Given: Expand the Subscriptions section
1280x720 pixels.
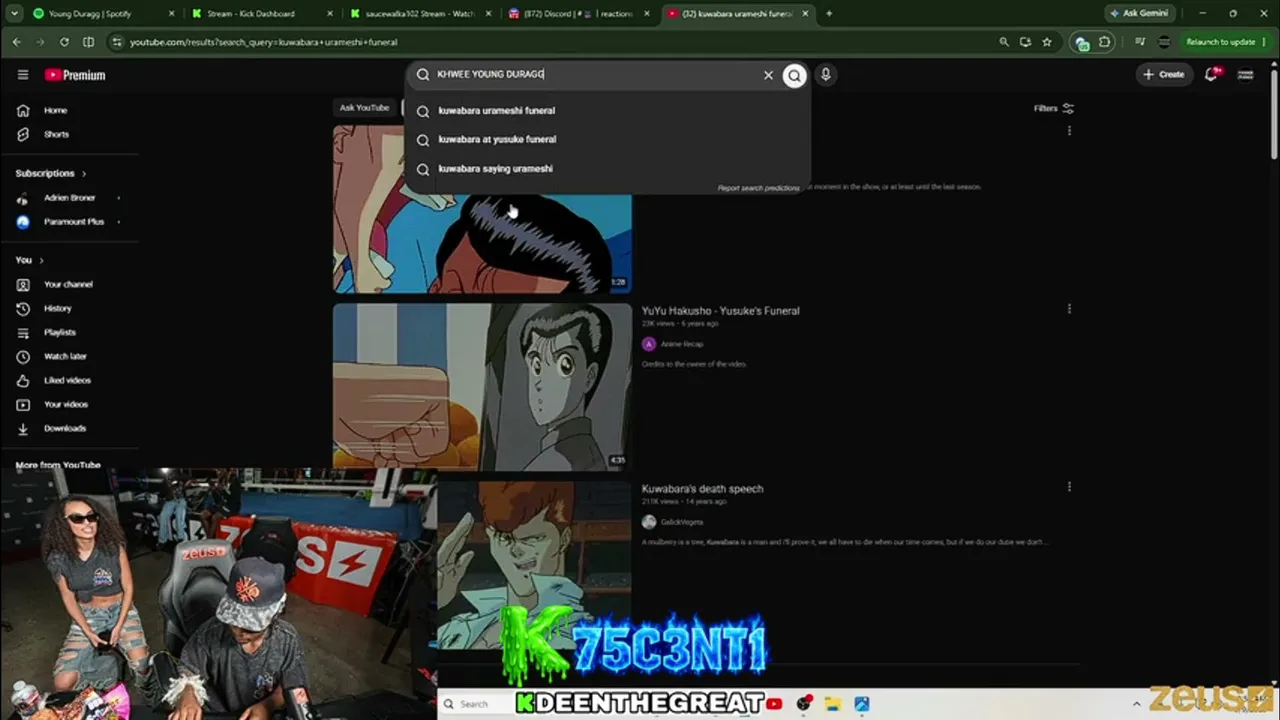Looking at the screenshot, I should point(51,173).
